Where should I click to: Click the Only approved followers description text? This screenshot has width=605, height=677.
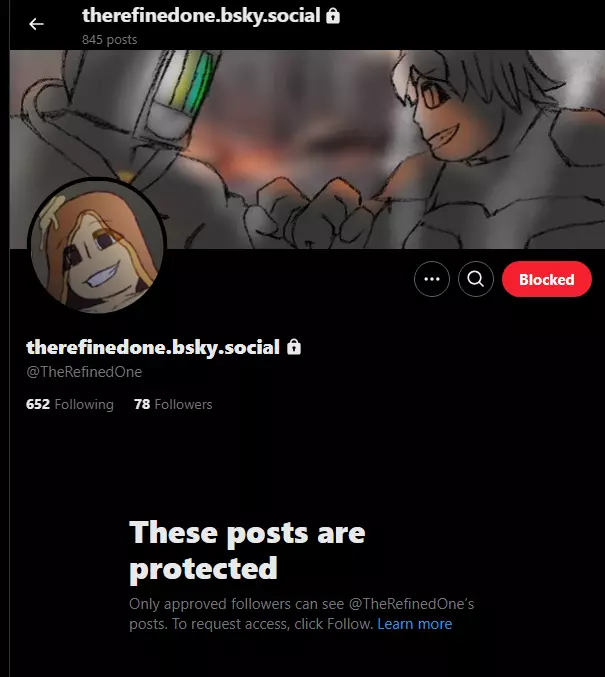[301, 614]
